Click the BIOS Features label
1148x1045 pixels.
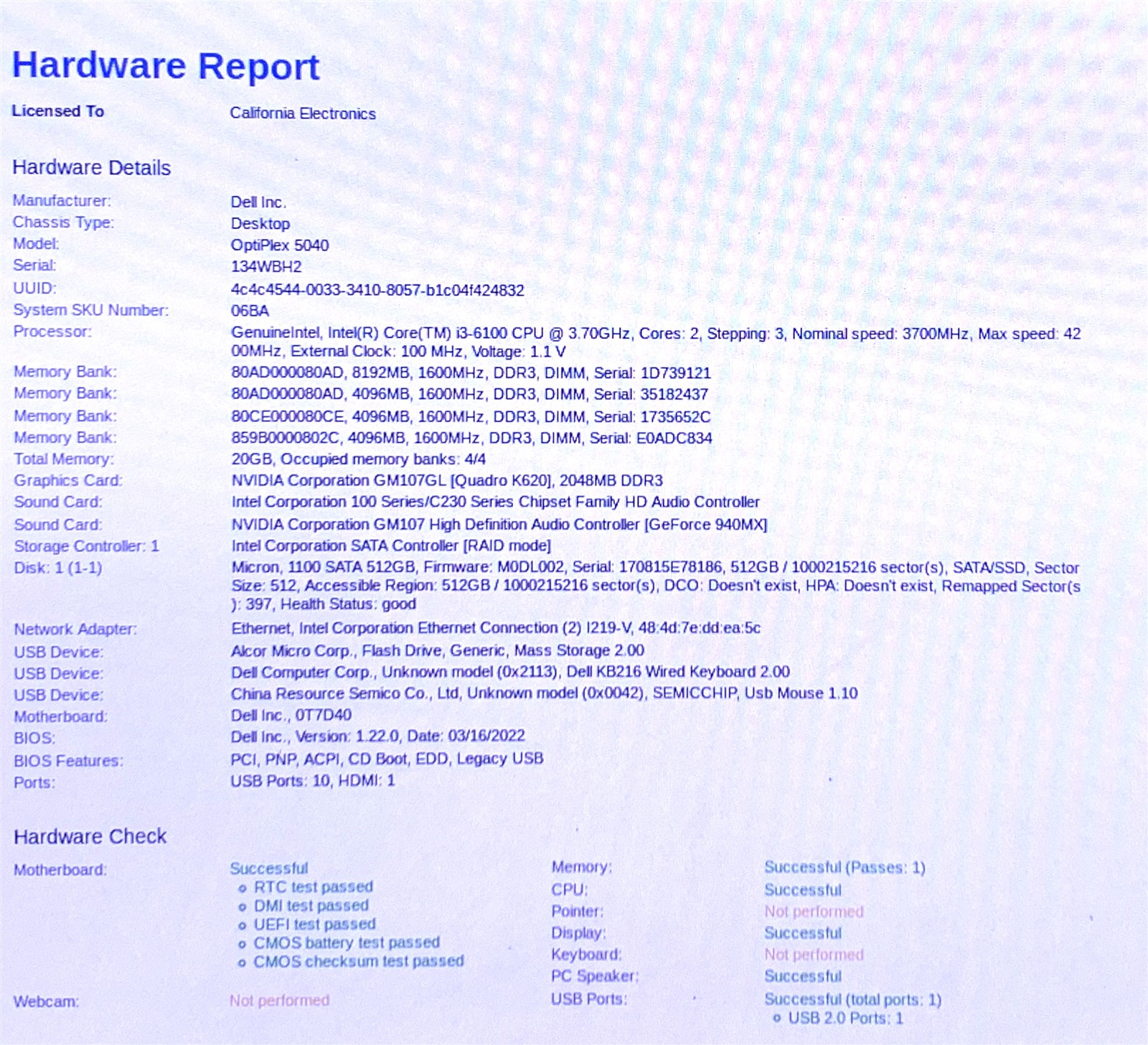click(x=68, y=761)
